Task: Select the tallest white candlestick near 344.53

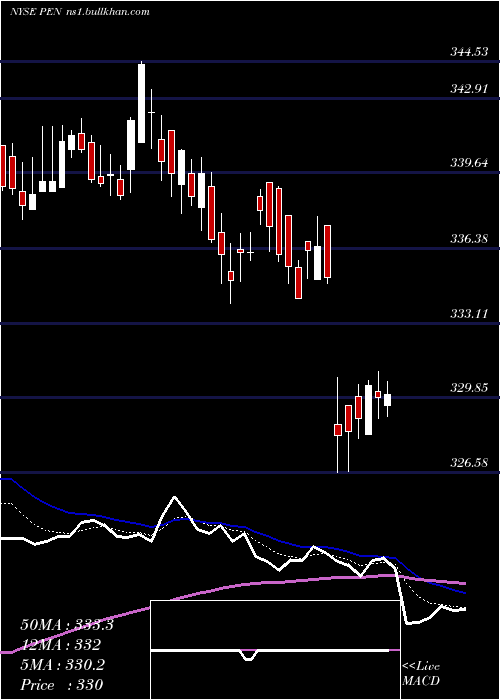Action: (x=142, y=103)
